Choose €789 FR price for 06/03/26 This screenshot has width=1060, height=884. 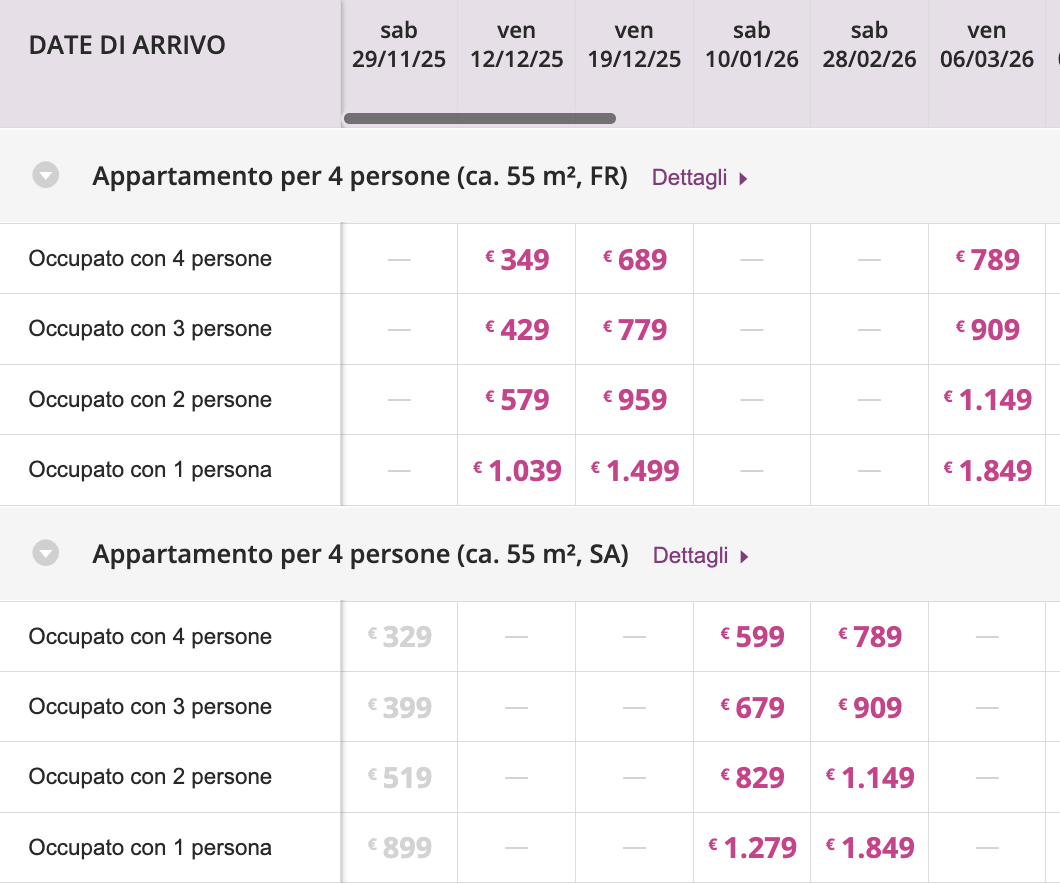pos(987,260)
